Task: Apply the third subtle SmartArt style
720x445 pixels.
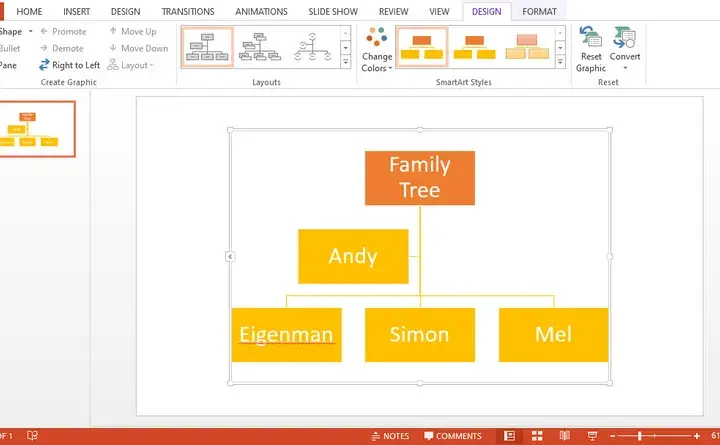Action: [527, 47]
